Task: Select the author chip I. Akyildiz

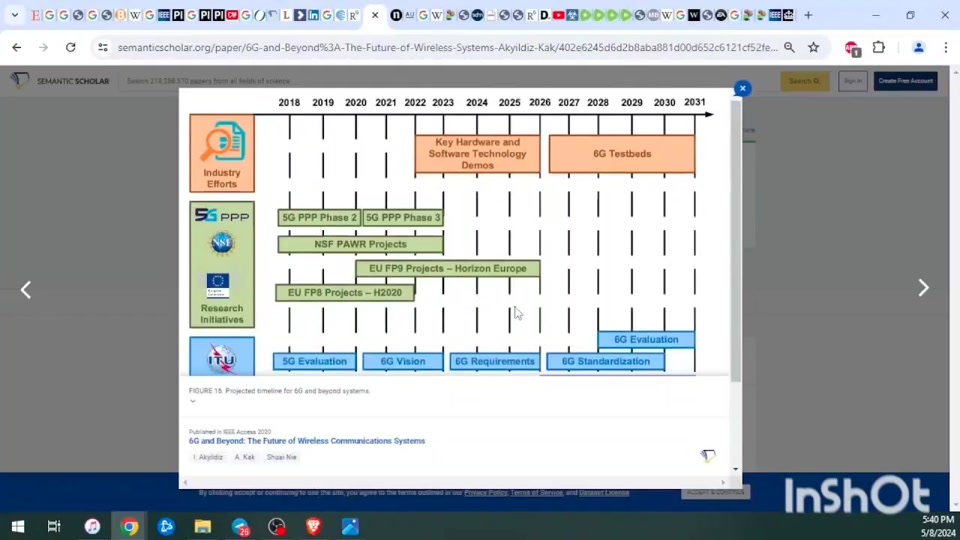Action: [210, 457]
